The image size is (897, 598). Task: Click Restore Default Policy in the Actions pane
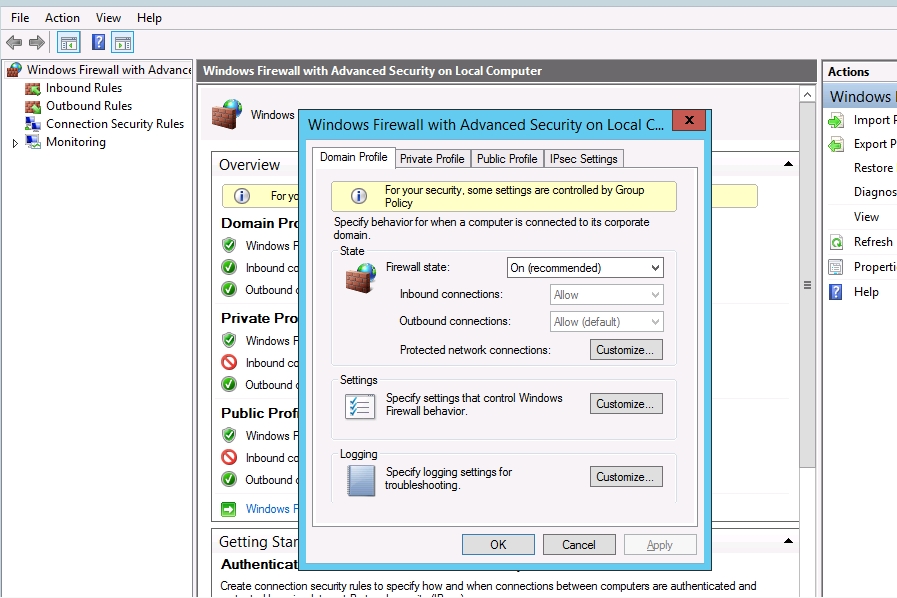874,168
